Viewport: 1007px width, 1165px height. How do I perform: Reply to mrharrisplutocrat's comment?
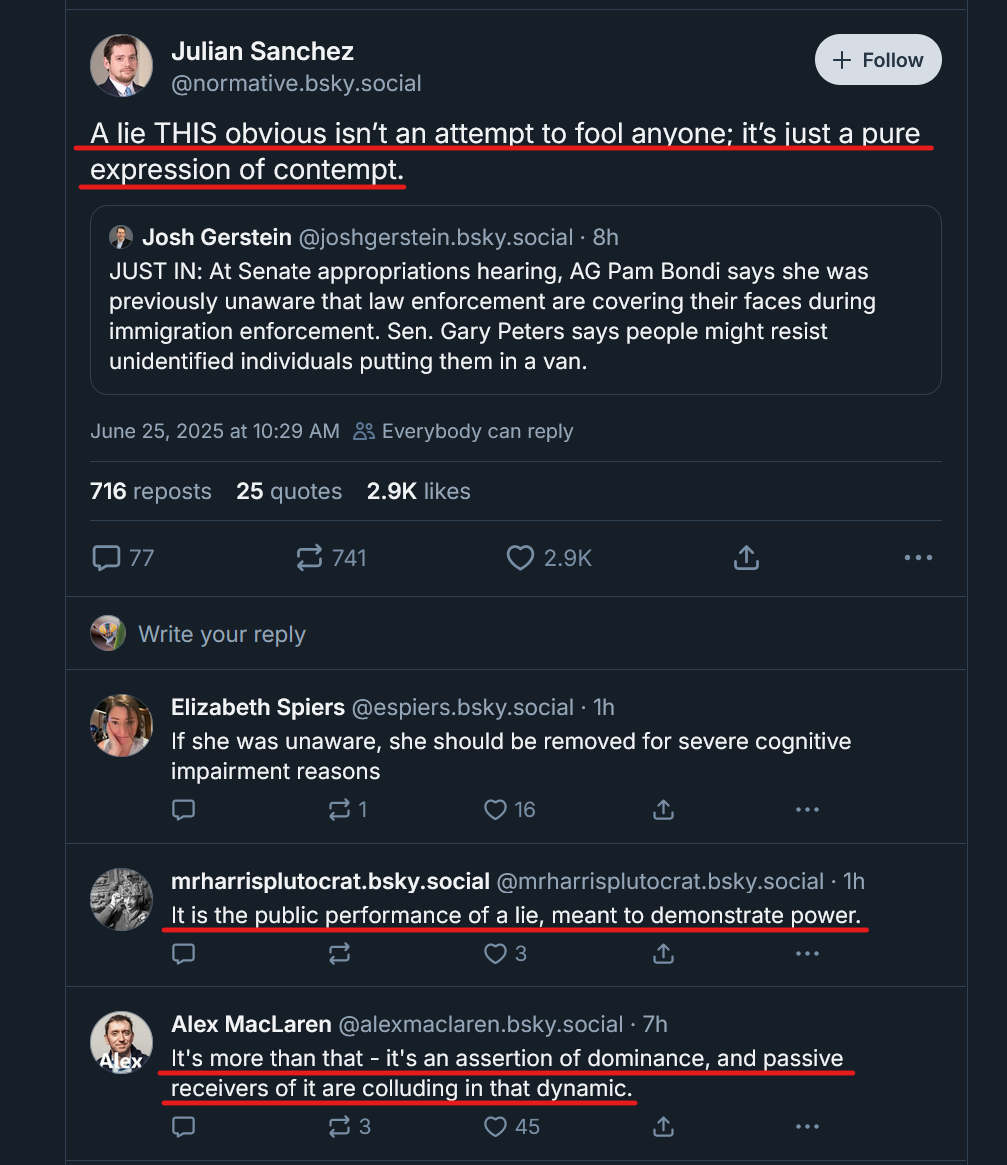pos(184,953)
